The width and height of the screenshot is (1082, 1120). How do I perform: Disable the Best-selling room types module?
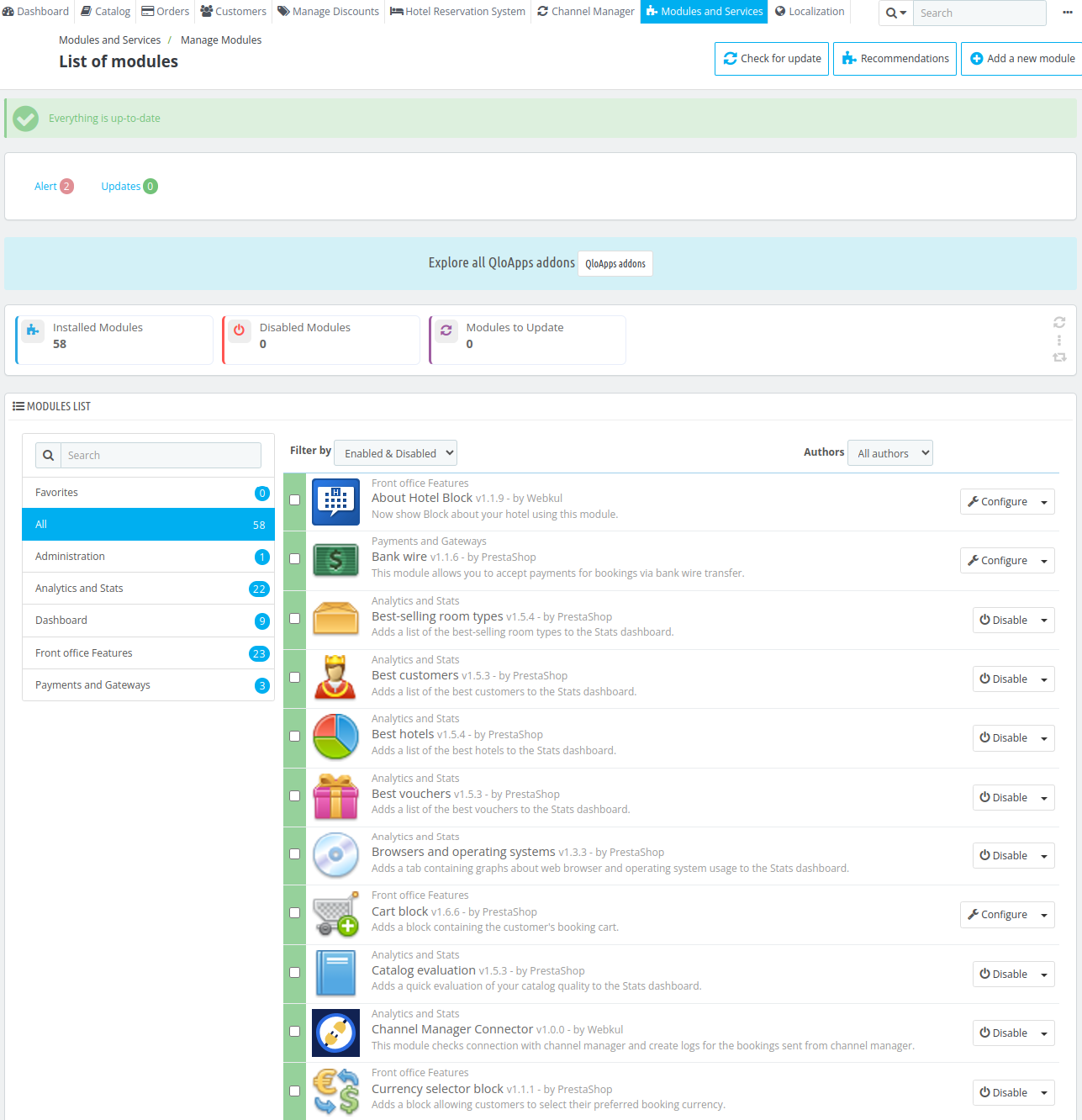(1004, 621)
